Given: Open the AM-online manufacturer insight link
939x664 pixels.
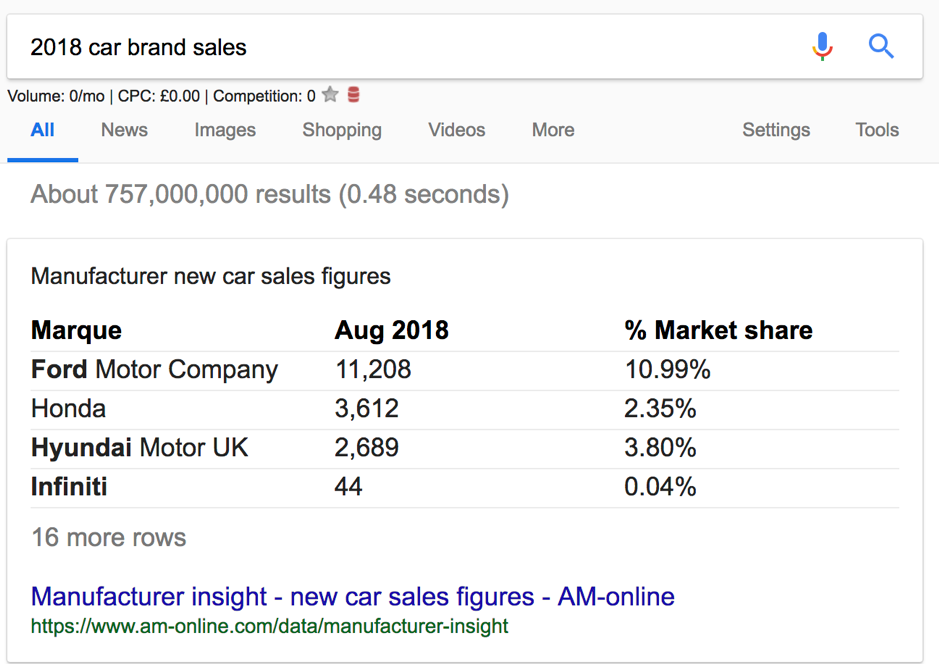Looking at the screenshot, I should click(352, 596).
